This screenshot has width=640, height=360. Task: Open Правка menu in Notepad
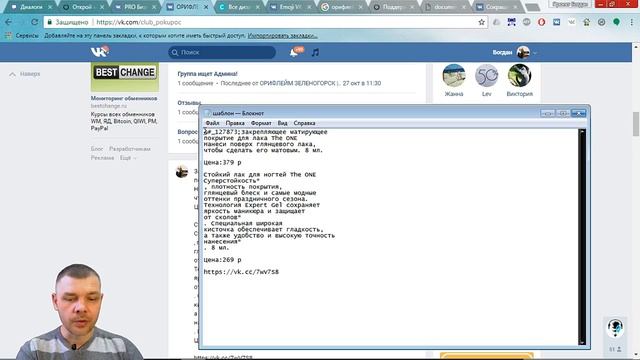235,123
